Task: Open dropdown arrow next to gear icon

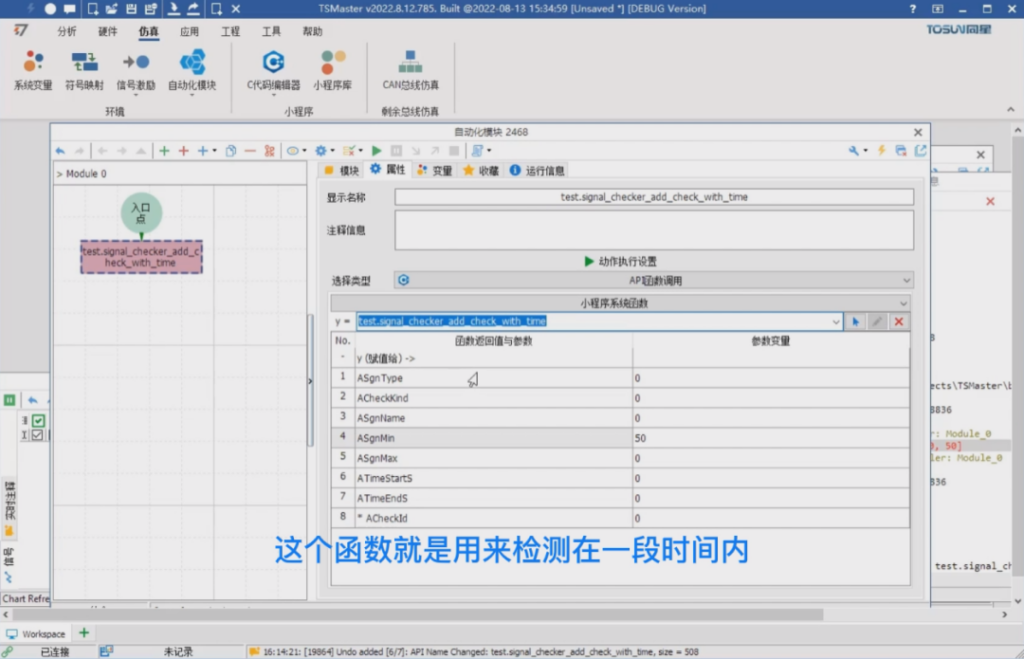Action: click(x=332, y=151)
